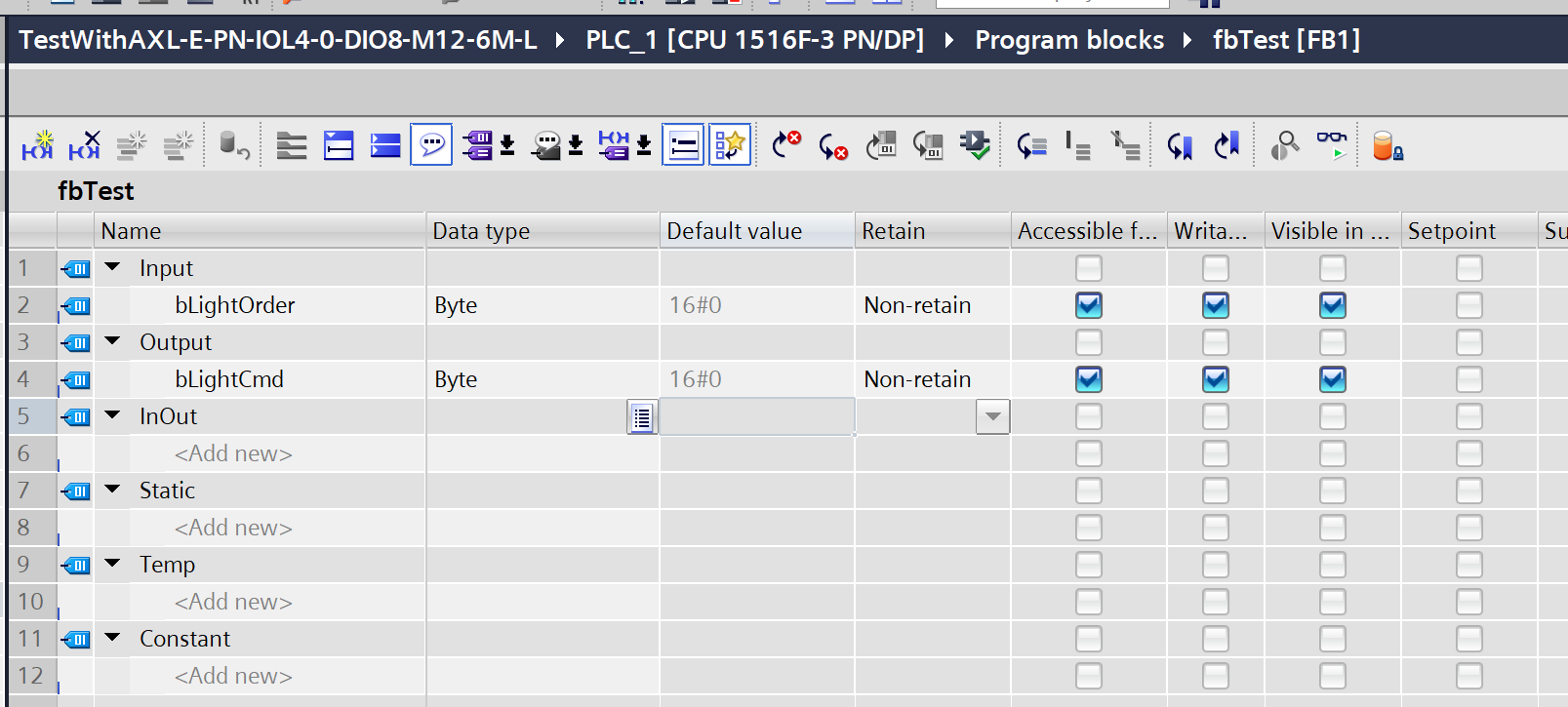The height and width of the screenshot is (707, 1568).
Task: Click Add new under the Temp section
Action: (233, 602)
